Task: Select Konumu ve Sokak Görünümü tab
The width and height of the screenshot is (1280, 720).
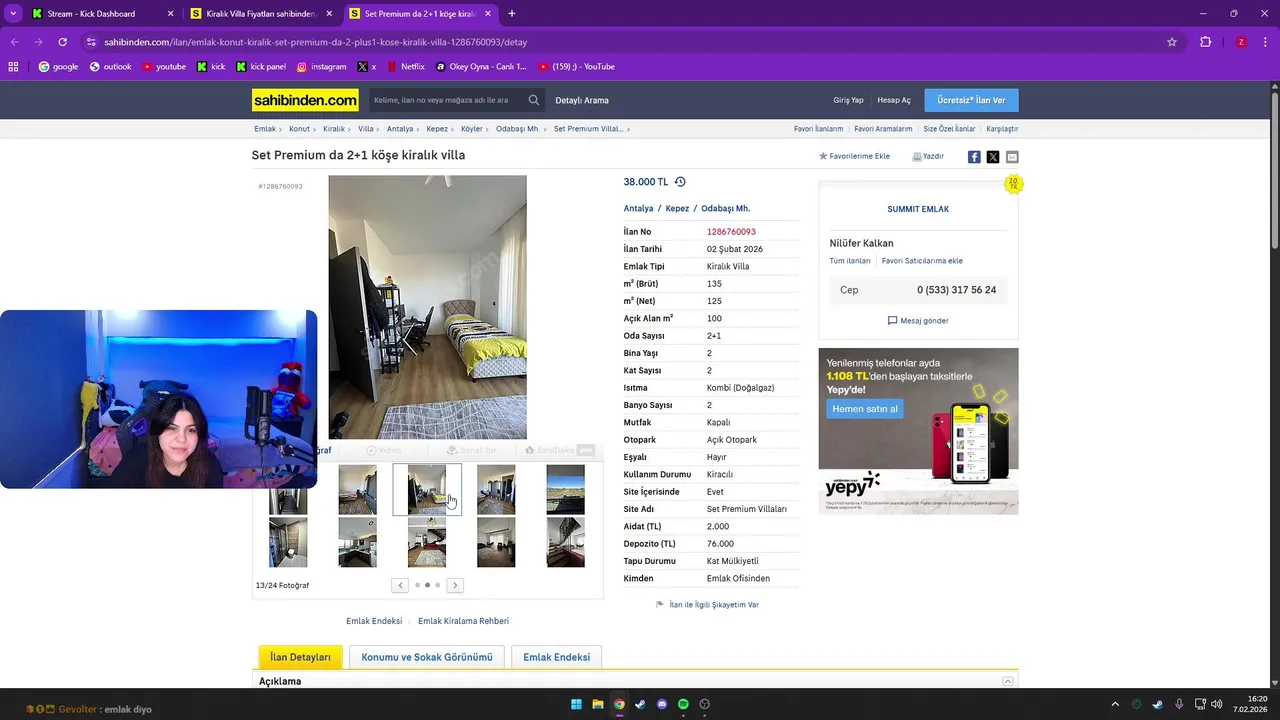Action: [x=427, y=657]
